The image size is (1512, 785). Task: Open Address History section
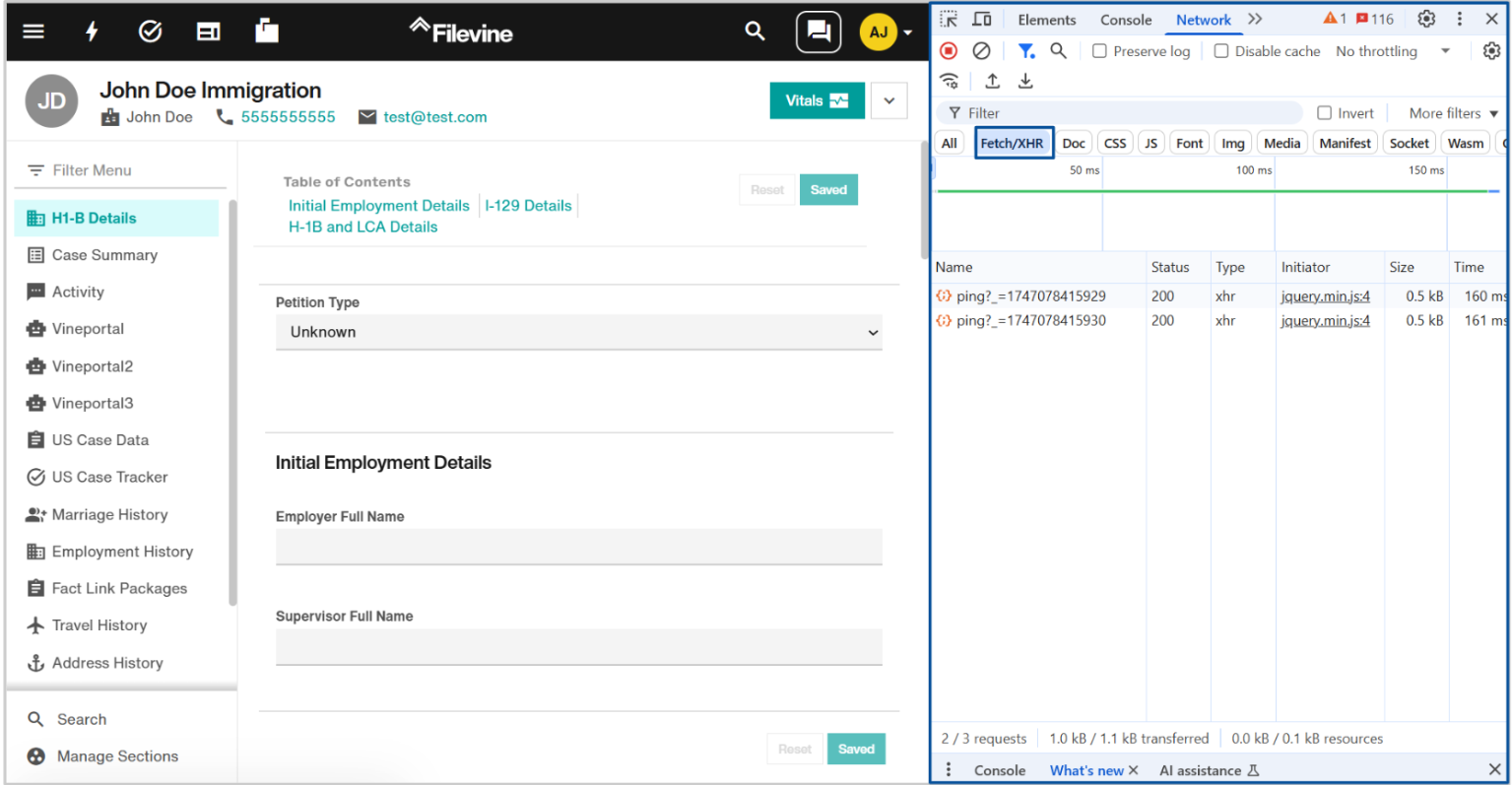click(x=107, y=663)
